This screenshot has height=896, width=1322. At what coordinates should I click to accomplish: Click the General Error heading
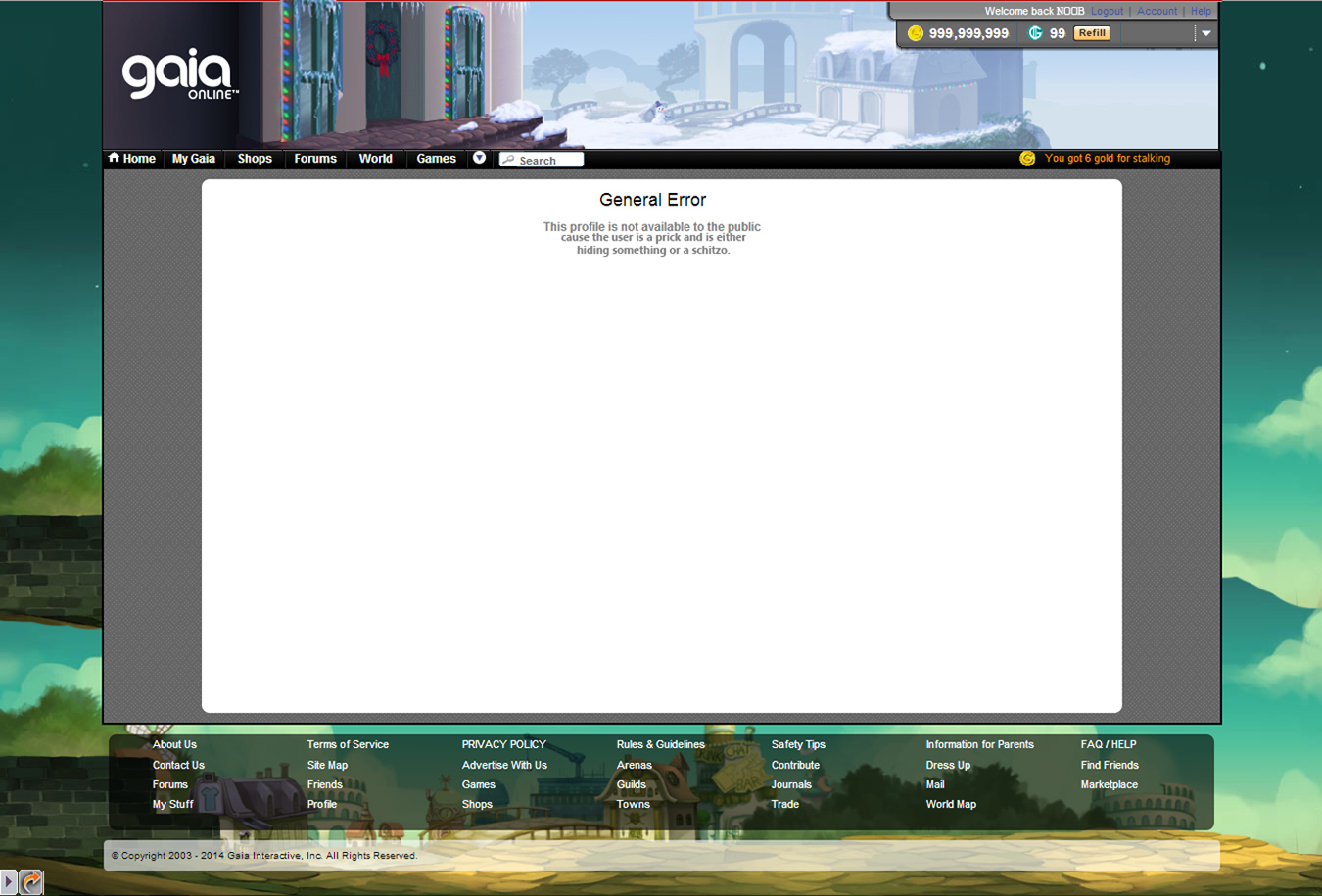652,200
